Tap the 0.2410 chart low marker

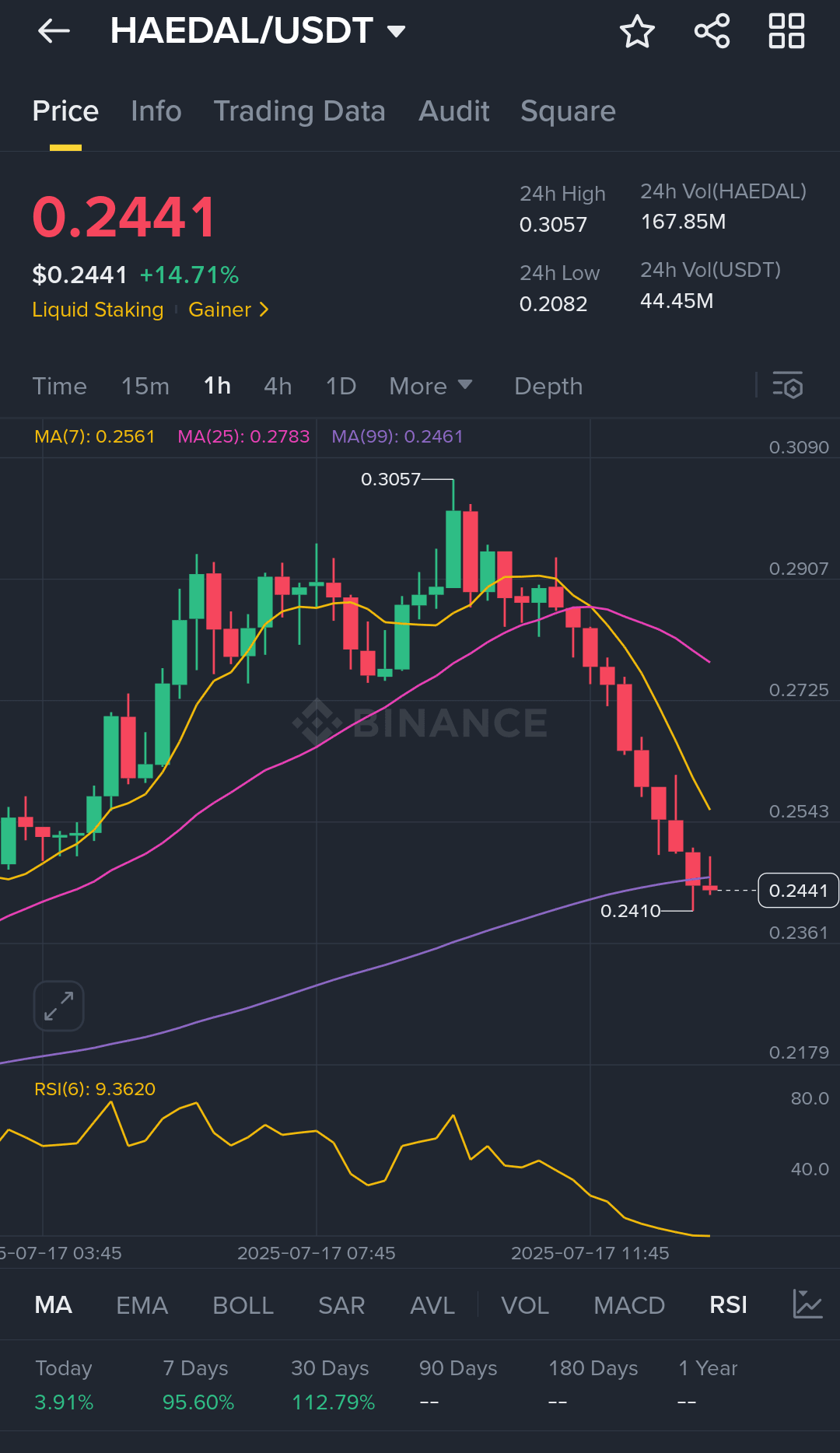tap(630, 911)
